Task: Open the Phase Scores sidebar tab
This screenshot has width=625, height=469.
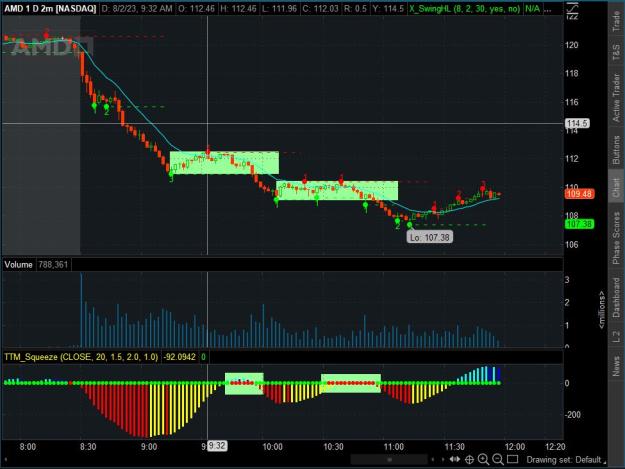Action: [x=616, y=238]
